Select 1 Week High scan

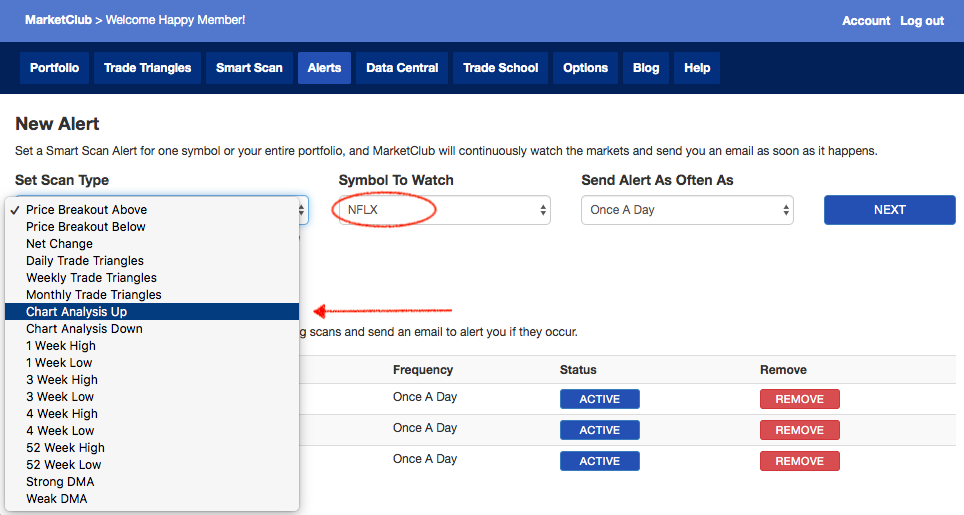pyautogui.click(x=152, y=346)
